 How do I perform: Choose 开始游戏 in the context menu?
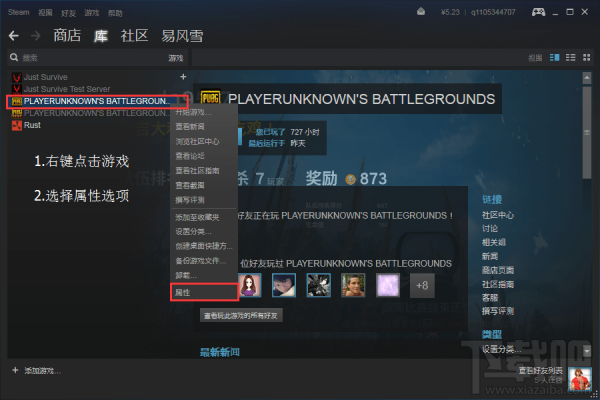[x=204, y=113]
